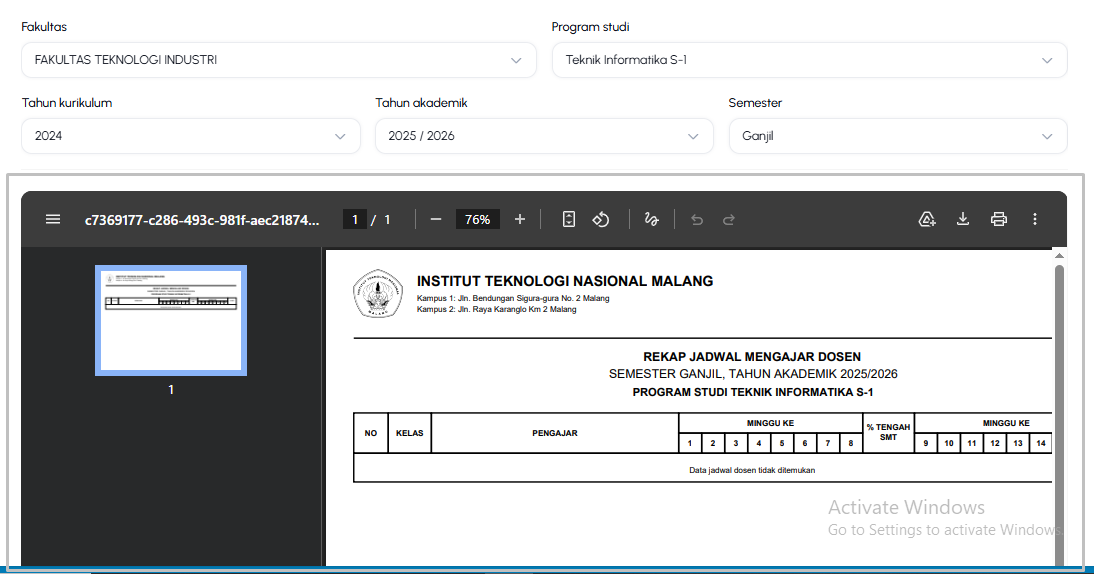Open the Semester dropdown showing Ganjil
The height and width of the screenshot is (574, 1094).
(898, 136)
